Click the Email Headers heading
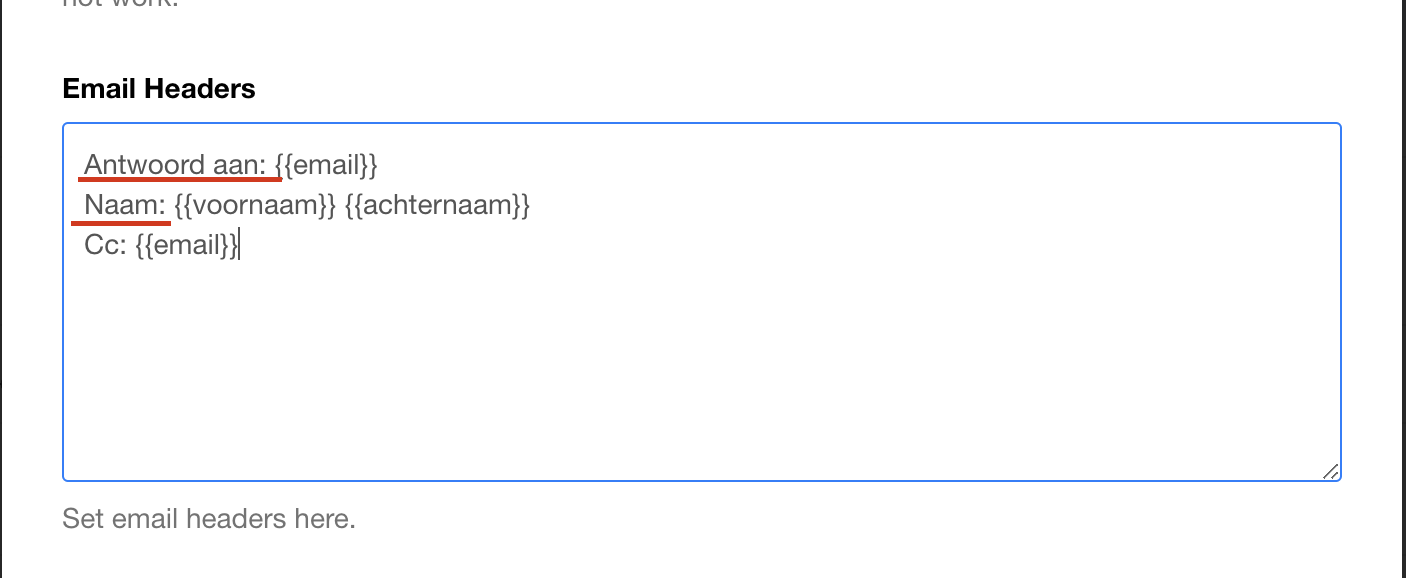This screenshot has height=578, width=1406. 158,89
